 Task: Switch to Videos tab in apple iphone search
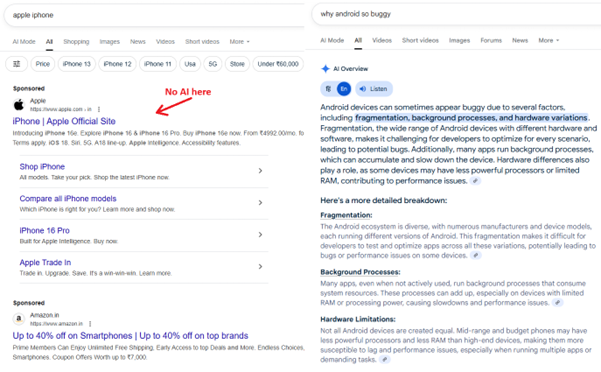[165, 42]
